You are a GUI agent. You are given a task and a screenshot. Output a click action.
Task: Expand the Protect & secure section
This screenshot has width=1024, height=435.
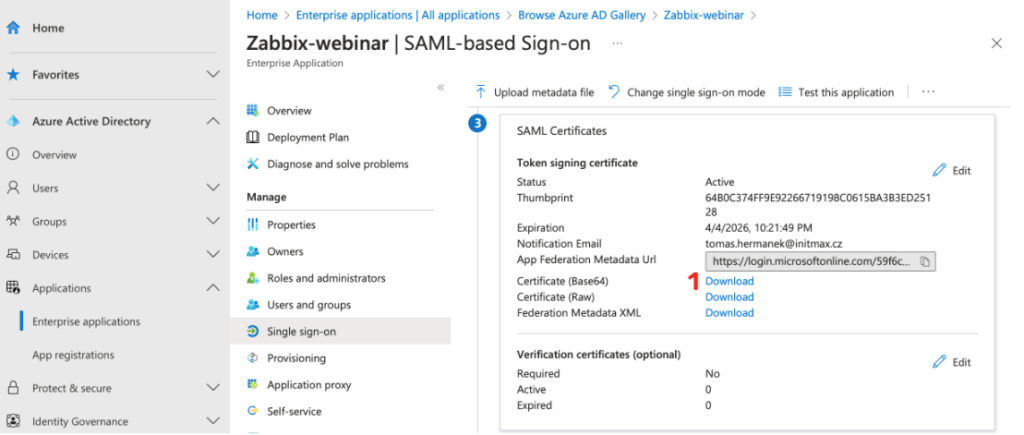[x=212, y=388]
